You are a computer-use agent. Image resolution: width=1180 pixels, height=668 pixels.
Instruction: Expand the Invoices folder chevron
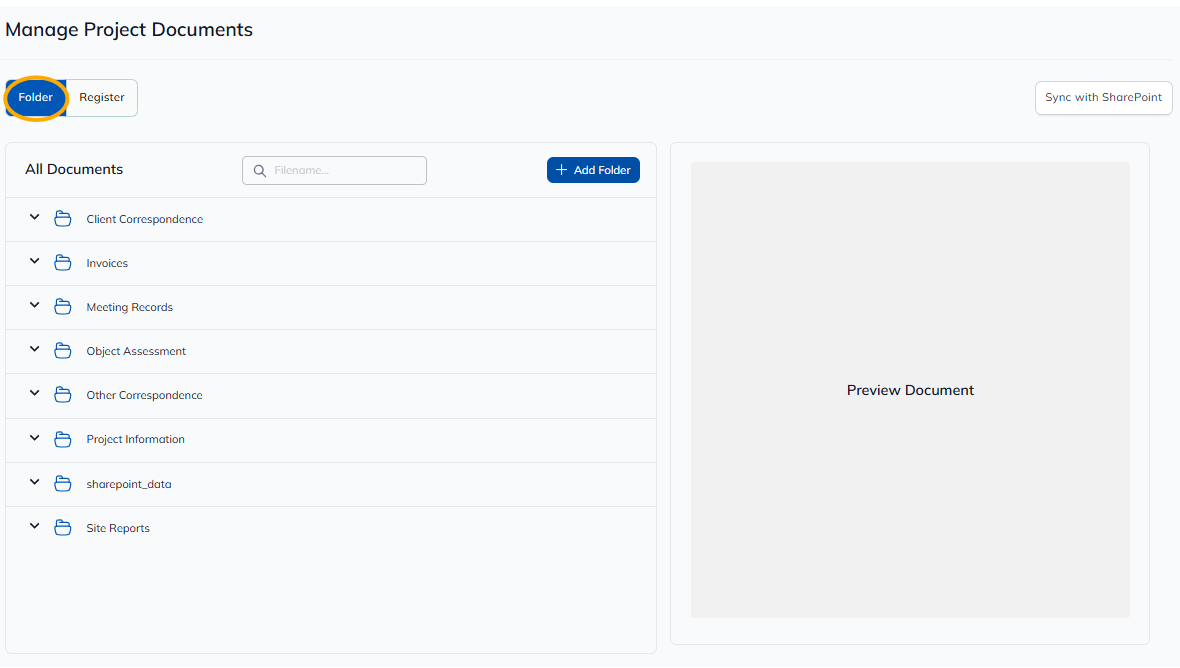34,261
